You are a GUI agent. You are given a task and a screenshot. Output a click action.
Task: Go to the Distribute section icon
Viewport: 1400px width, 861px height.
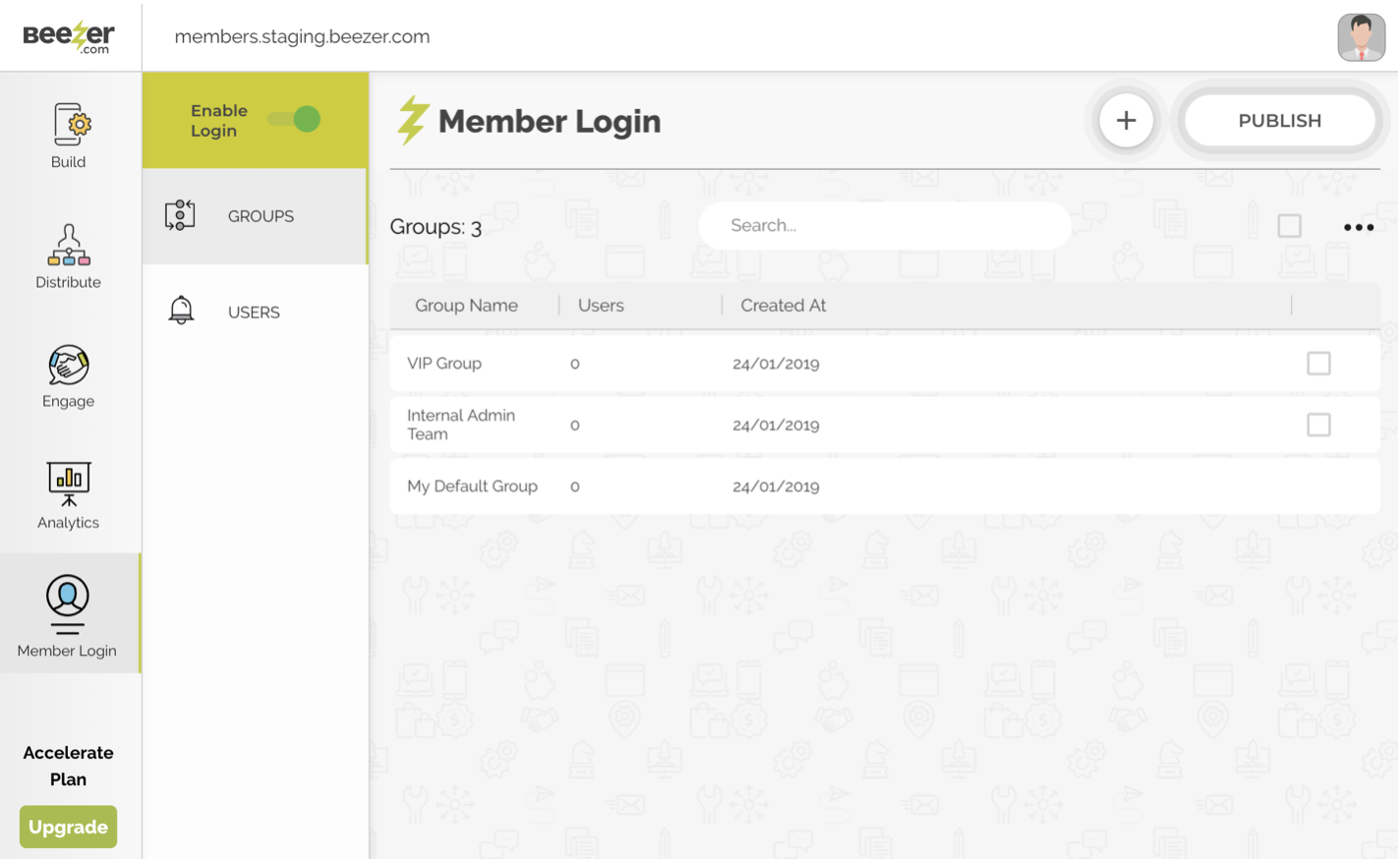coord(69,246)
